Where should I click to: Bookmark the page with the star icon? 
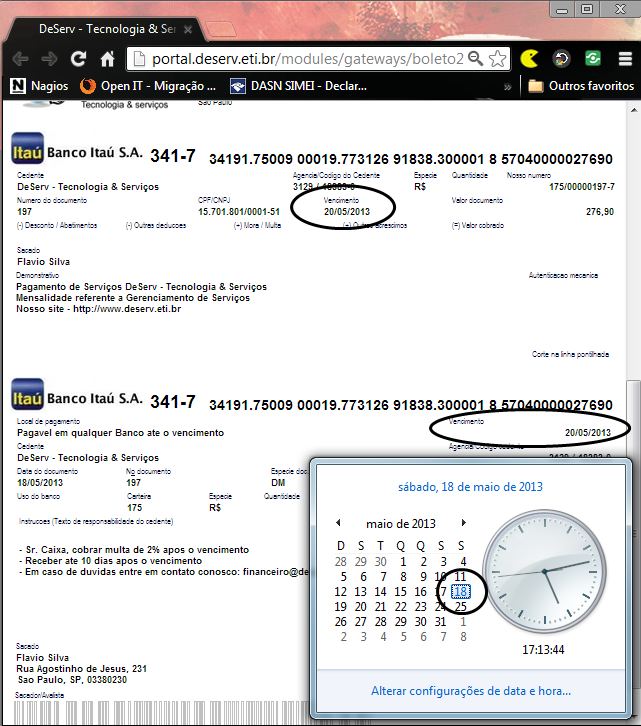[x=498, y=59]
